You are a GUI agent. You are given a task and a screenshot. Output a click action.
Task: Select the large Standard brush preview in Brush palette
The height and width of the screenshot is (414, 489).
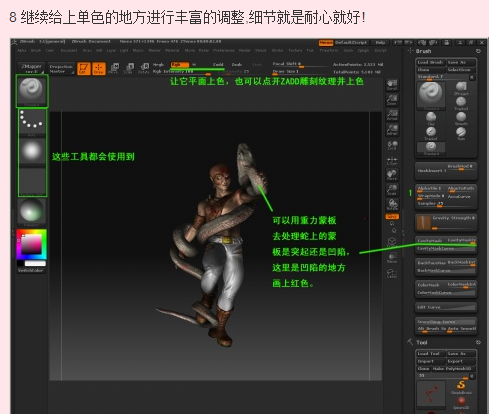pos(431,95)
